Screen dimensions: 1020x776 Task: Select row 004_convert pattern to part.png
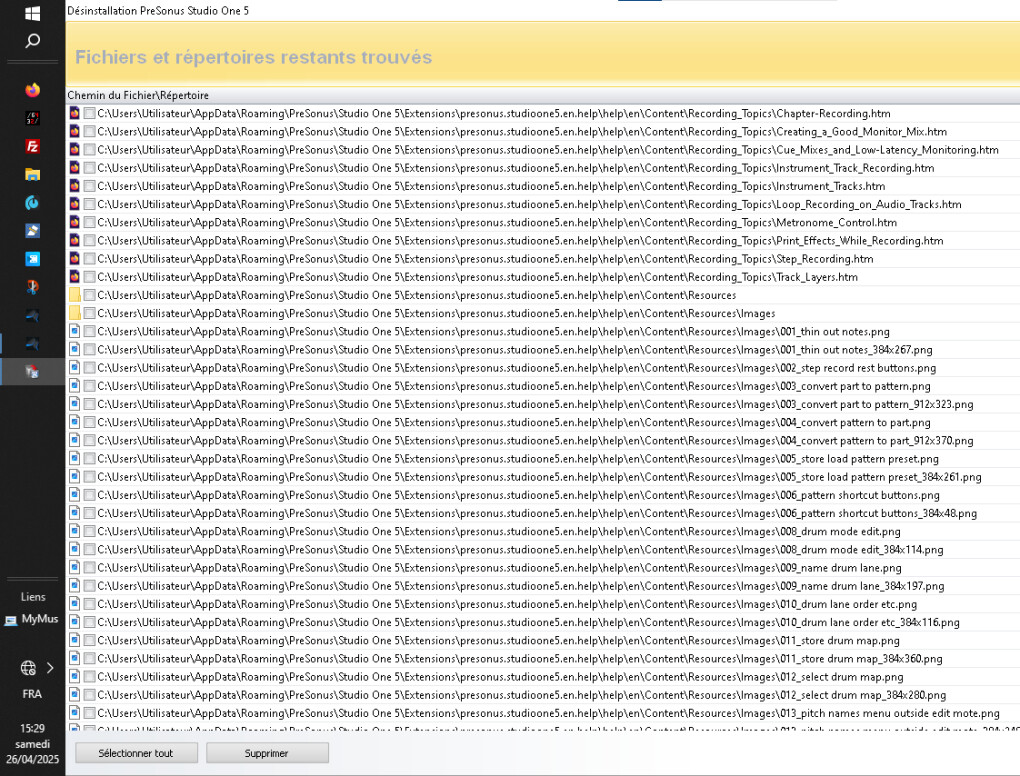pyautogui.click(x=543, y=422)
